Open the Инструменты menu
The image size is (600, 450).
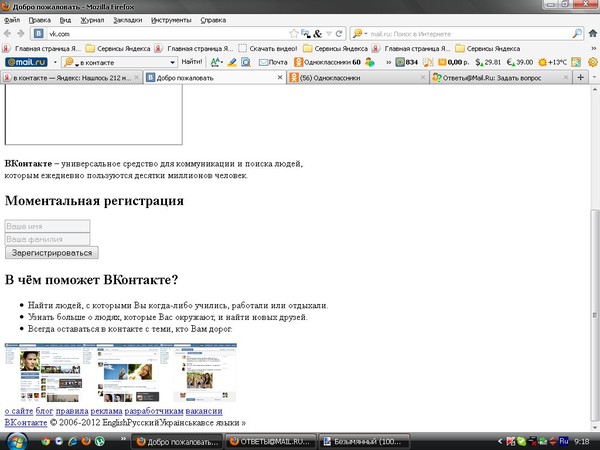pos(171,20)
